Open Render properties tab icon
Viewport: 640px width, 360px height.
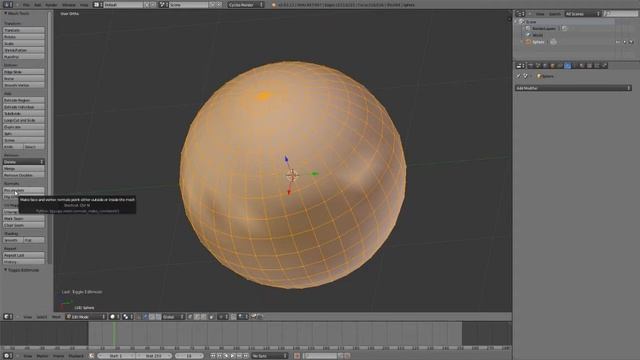coord(531,66)
